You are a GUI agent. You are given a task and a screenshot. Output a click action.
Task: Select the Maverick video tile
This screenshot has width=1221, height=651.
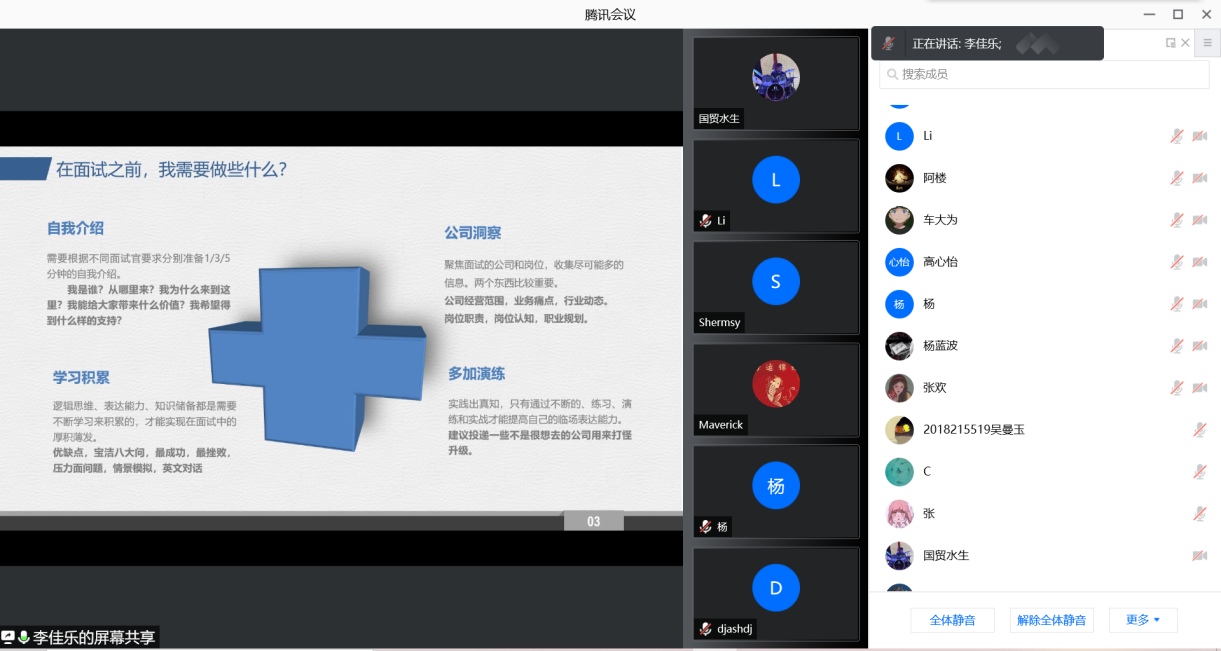point(775,389)
